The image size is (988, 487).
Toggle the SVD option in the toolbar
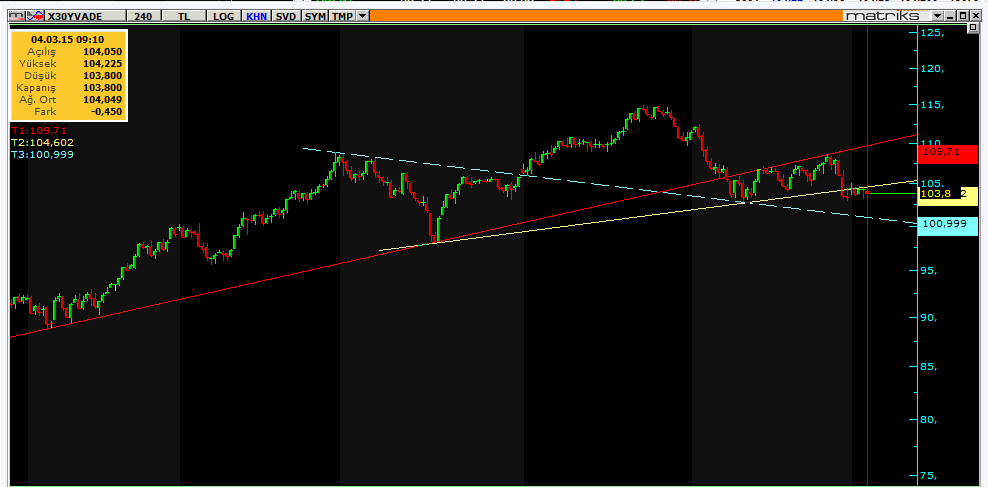point(286,16)
